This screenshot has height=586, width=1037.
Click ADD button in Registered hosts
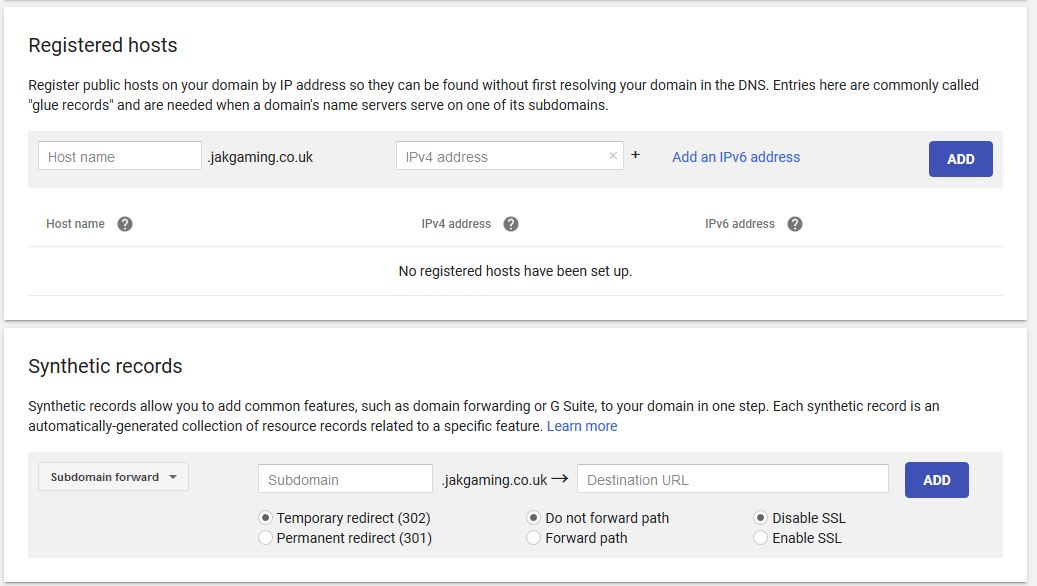click(x=960, y=159)
